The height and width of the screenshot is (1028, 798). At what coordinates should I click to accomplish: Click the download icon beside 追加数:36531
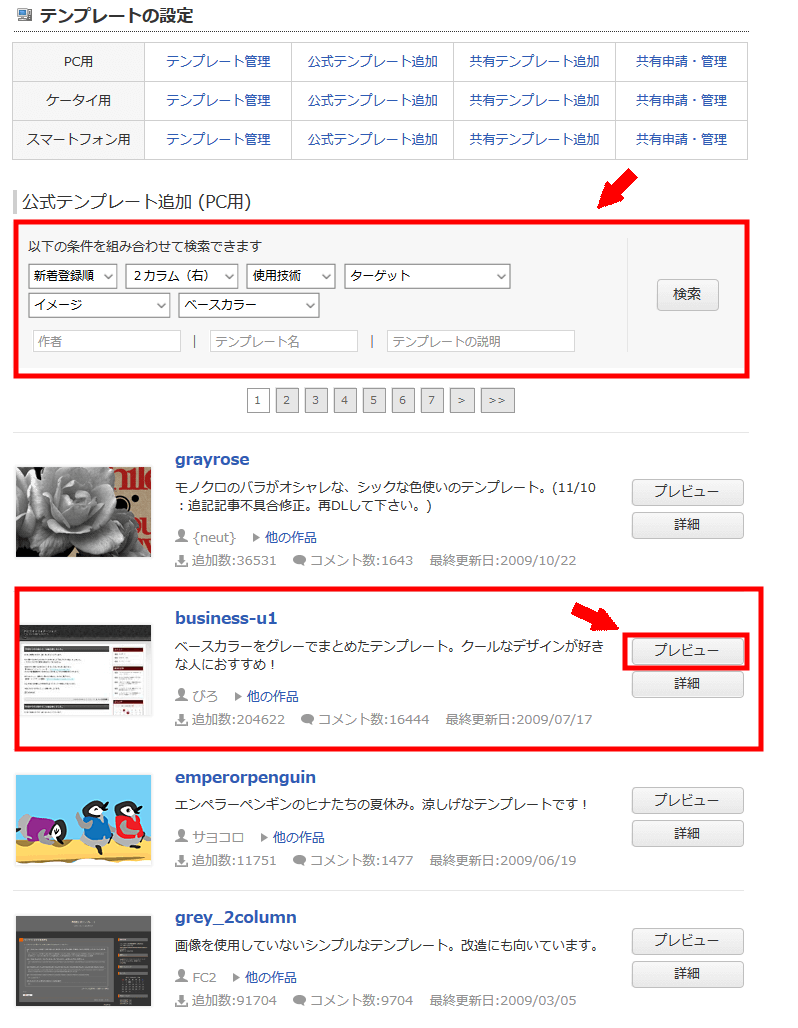(x=182, y=561)
